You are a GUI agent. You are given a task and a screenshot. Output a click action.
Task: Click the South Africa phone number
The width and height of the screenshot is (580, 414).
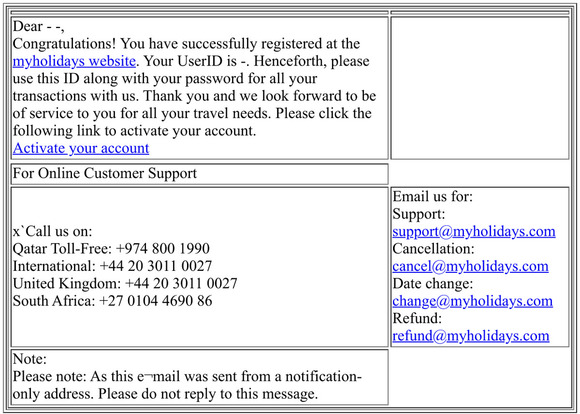[156, 301]
